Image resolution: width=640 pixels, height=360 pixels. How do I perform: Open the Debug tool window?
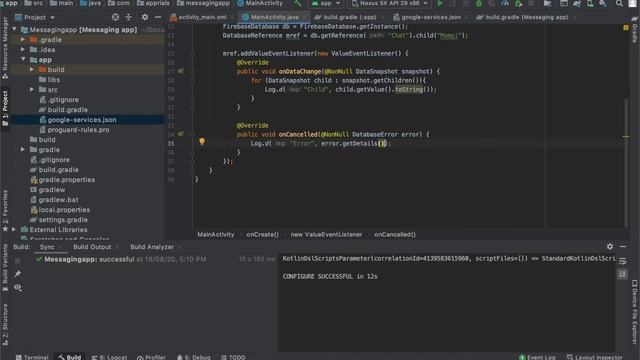pos(194,357)
